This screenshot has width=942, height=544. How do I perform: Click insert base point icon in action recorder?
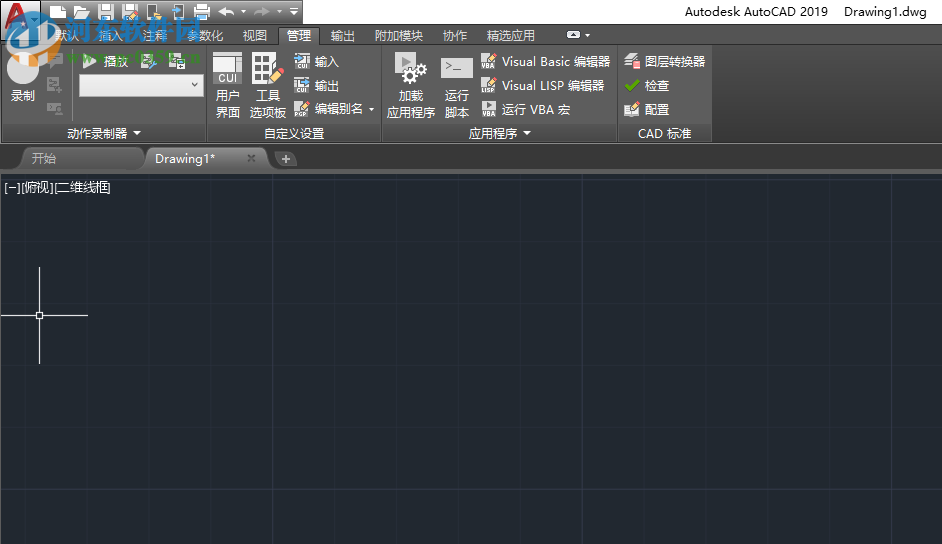click(x=55, y=85)
